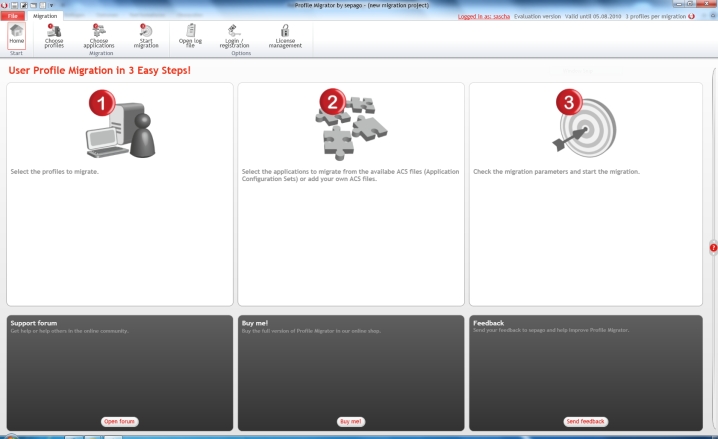Click the red sepago icon beside profiles limit

pyautogui.click(x=692, y=16)
